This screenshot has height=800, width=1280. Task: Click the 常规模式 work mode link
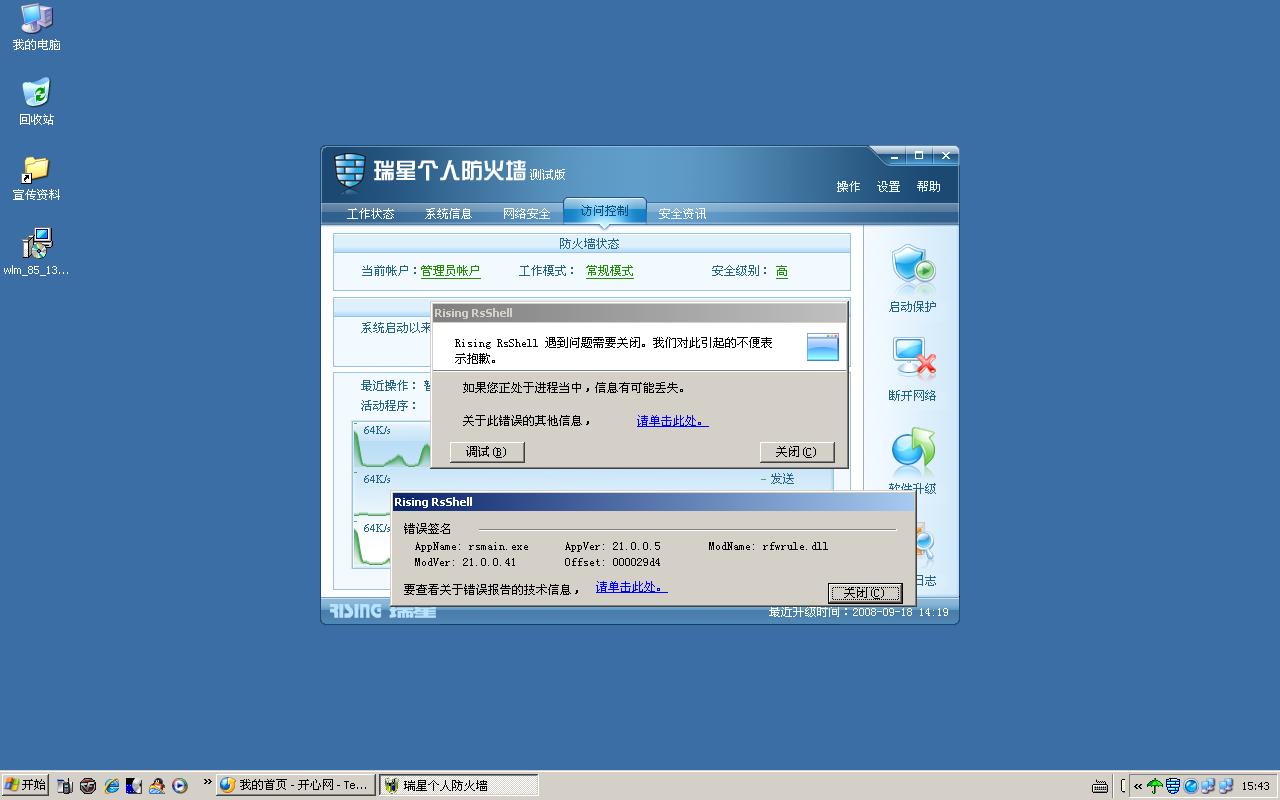point(609,271)
